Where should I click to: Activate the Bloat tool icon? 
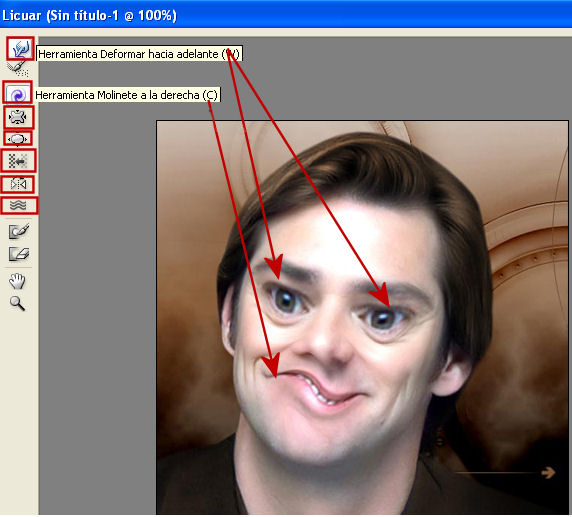(18, 139)
